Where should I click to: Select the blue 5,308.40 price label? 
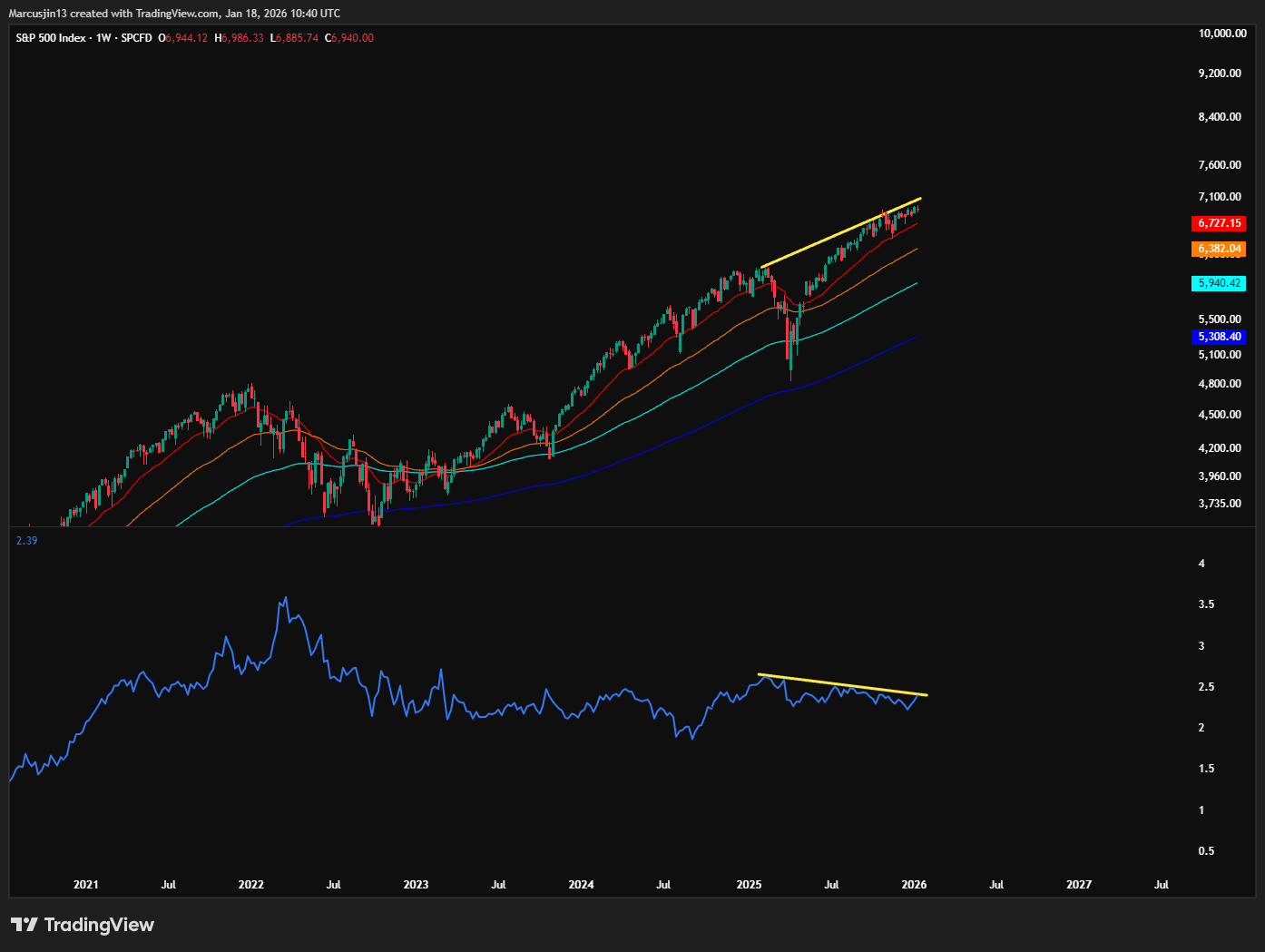click(x=1219, y=337)
